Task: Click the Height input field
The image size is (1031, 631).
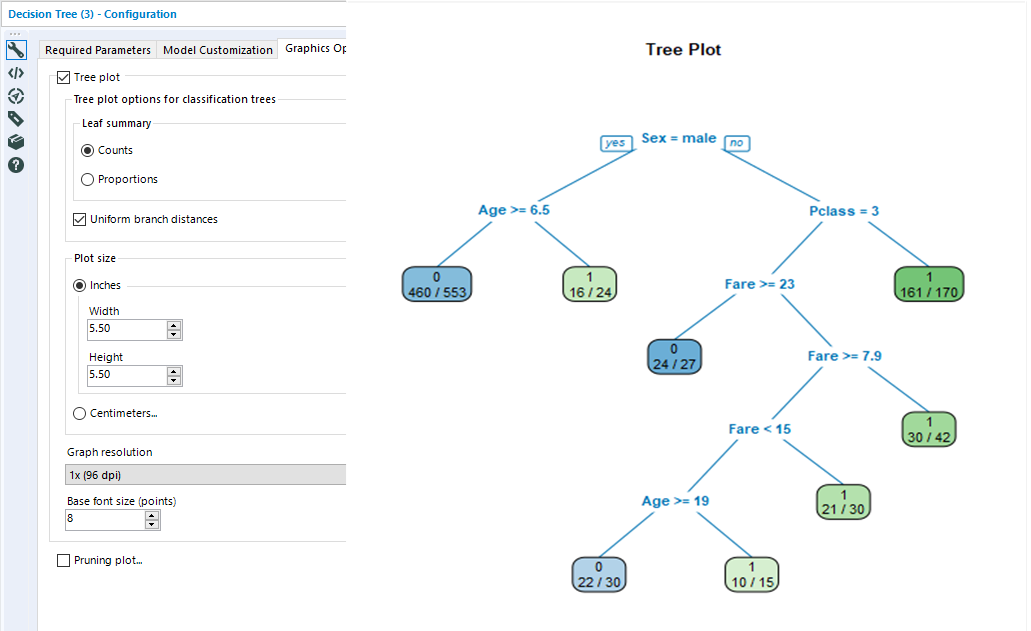Action: point(120,375)
